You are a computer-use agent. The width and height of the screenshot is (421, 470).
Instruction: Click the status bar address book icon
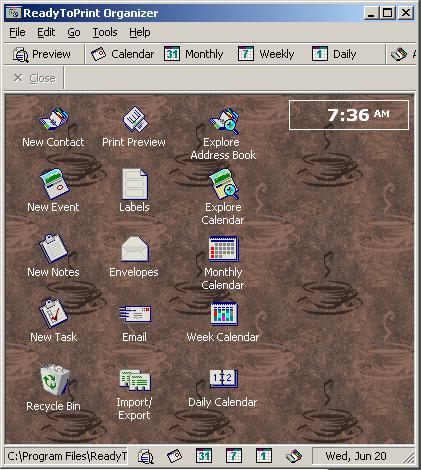click(x=294, y=456)
